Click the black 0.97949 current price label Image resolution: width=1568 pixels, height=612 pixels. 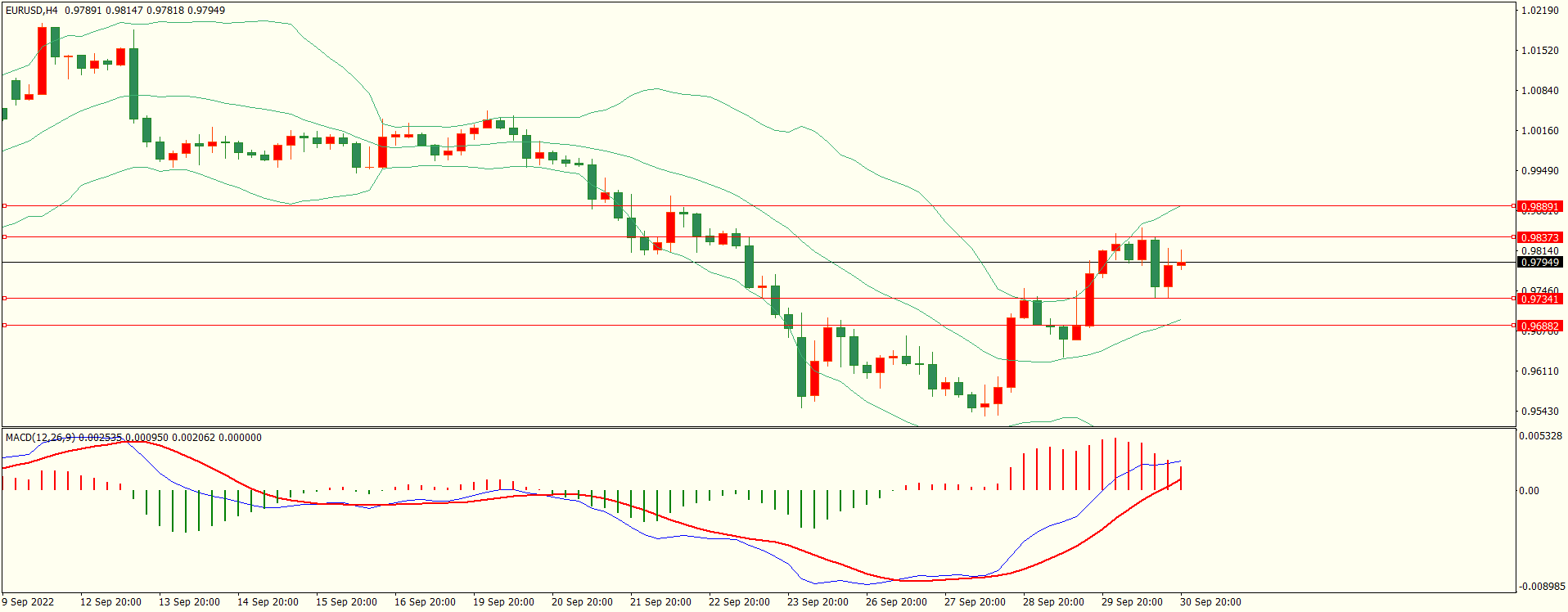point(1539,263)
